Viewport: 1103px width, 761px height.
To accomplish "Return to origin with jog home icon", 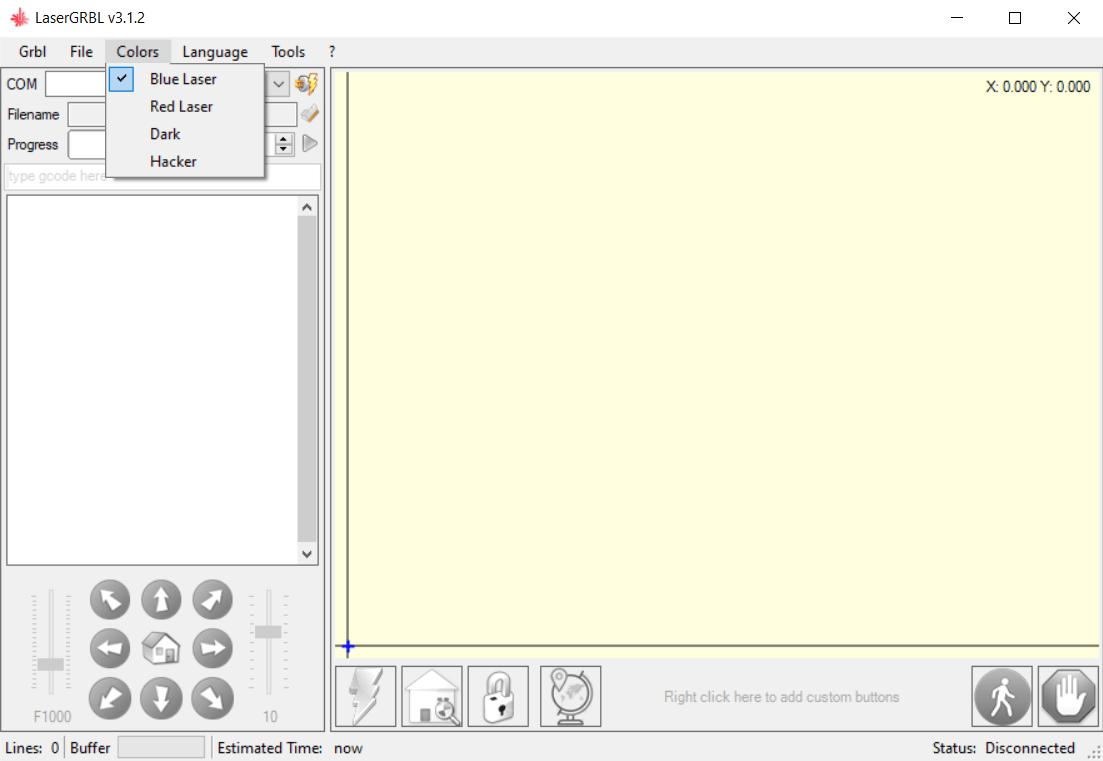I will point(161,648).
